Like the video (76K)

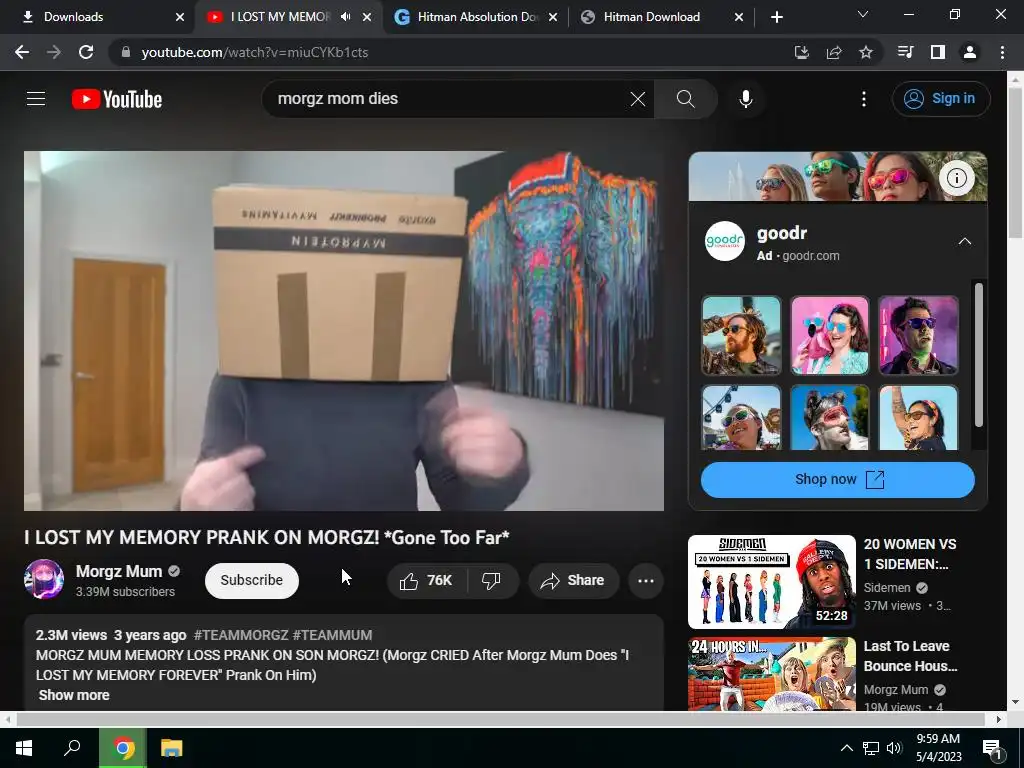427,580
